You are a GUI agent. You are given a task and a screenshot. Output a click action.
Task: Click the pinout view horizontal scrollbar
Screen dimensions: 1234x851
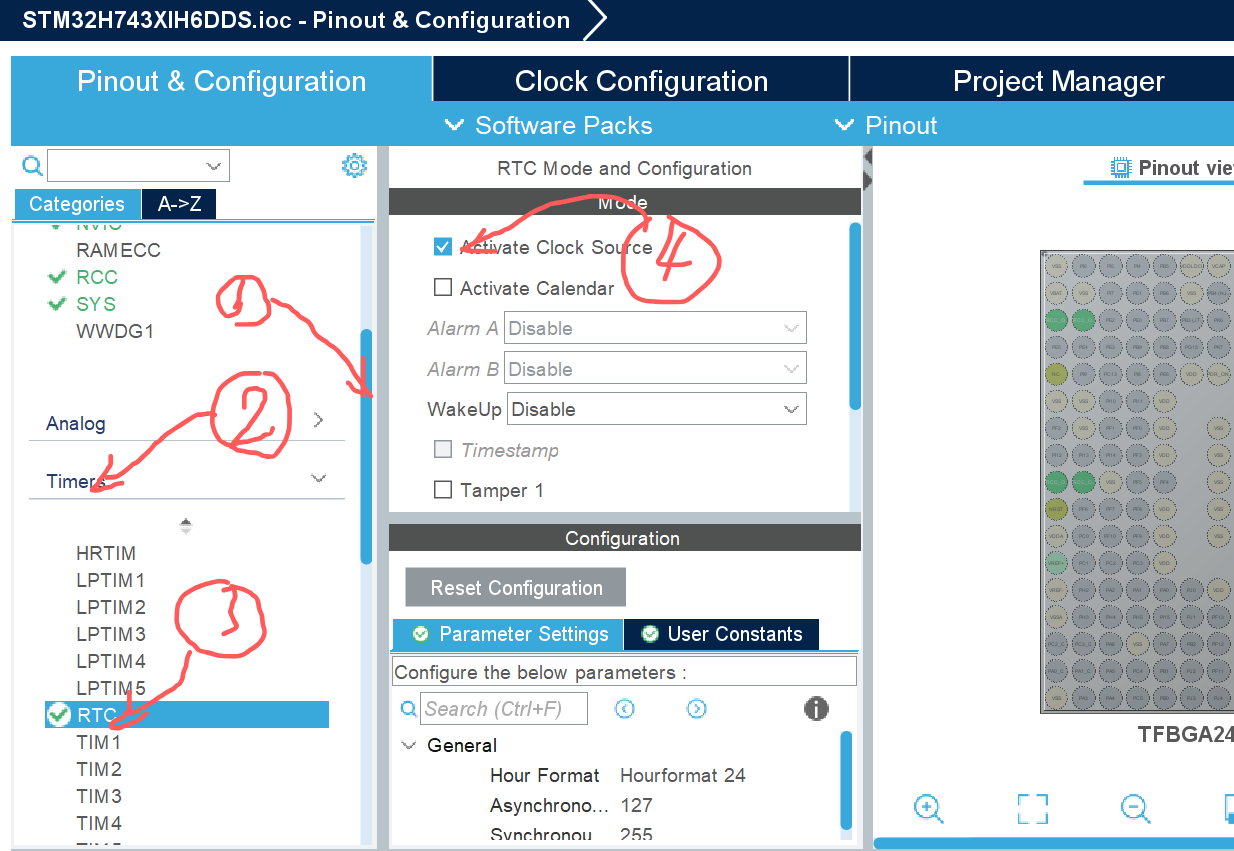click(x=1053, y=843)
